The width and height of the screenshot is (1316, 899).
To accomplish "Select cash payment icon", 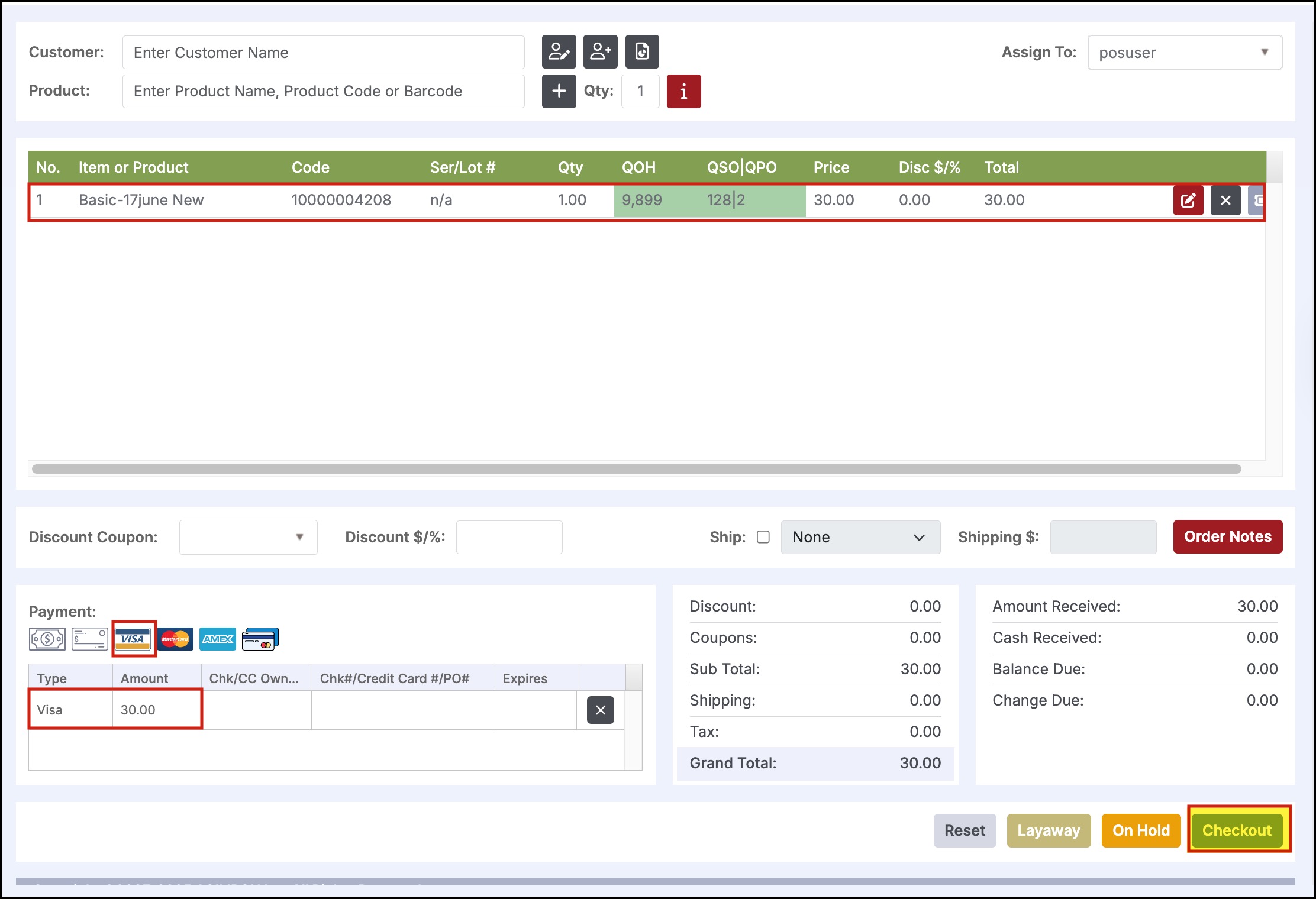I will tap(47, 639).
